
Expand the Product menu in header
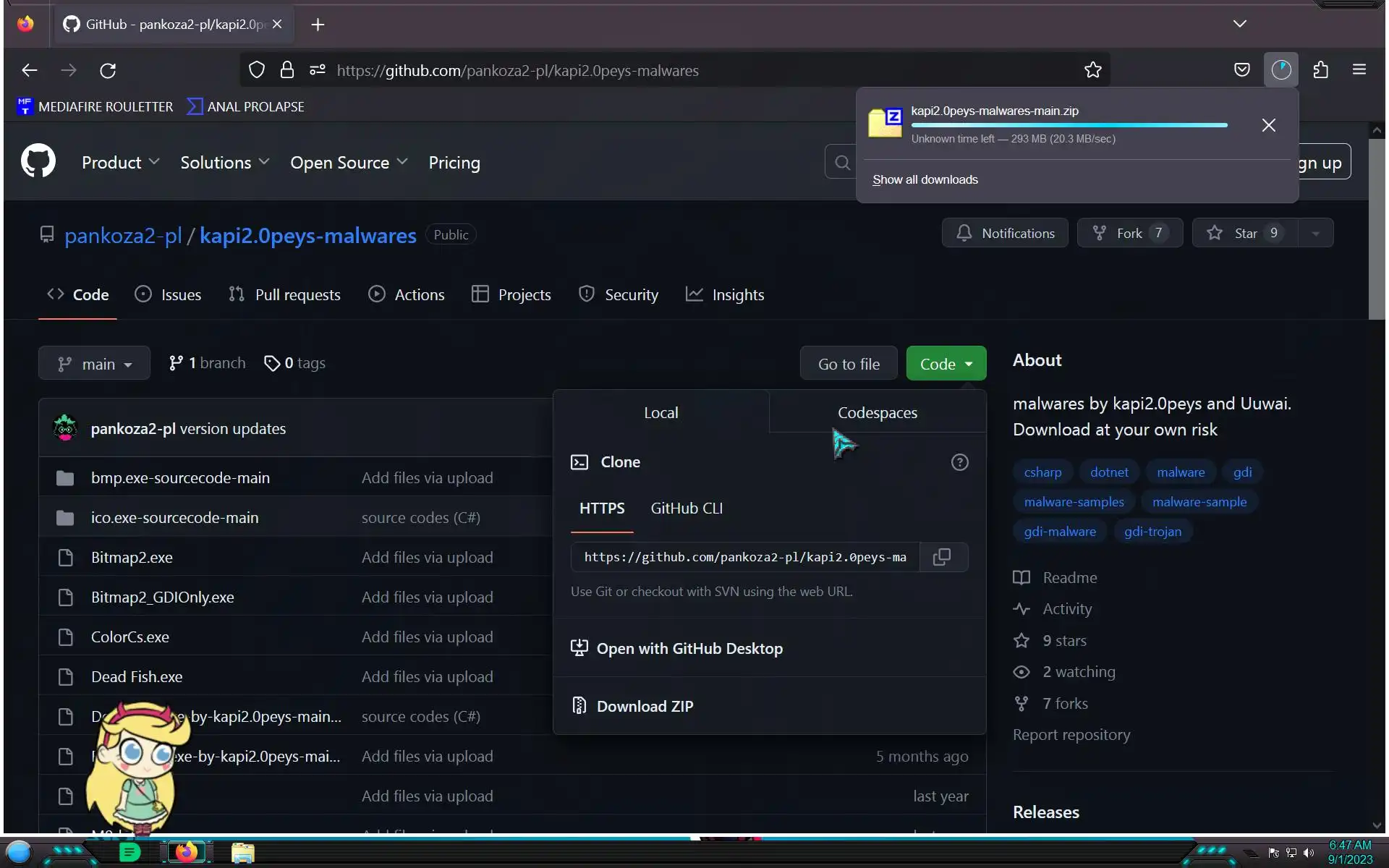(x=120, y=163)
